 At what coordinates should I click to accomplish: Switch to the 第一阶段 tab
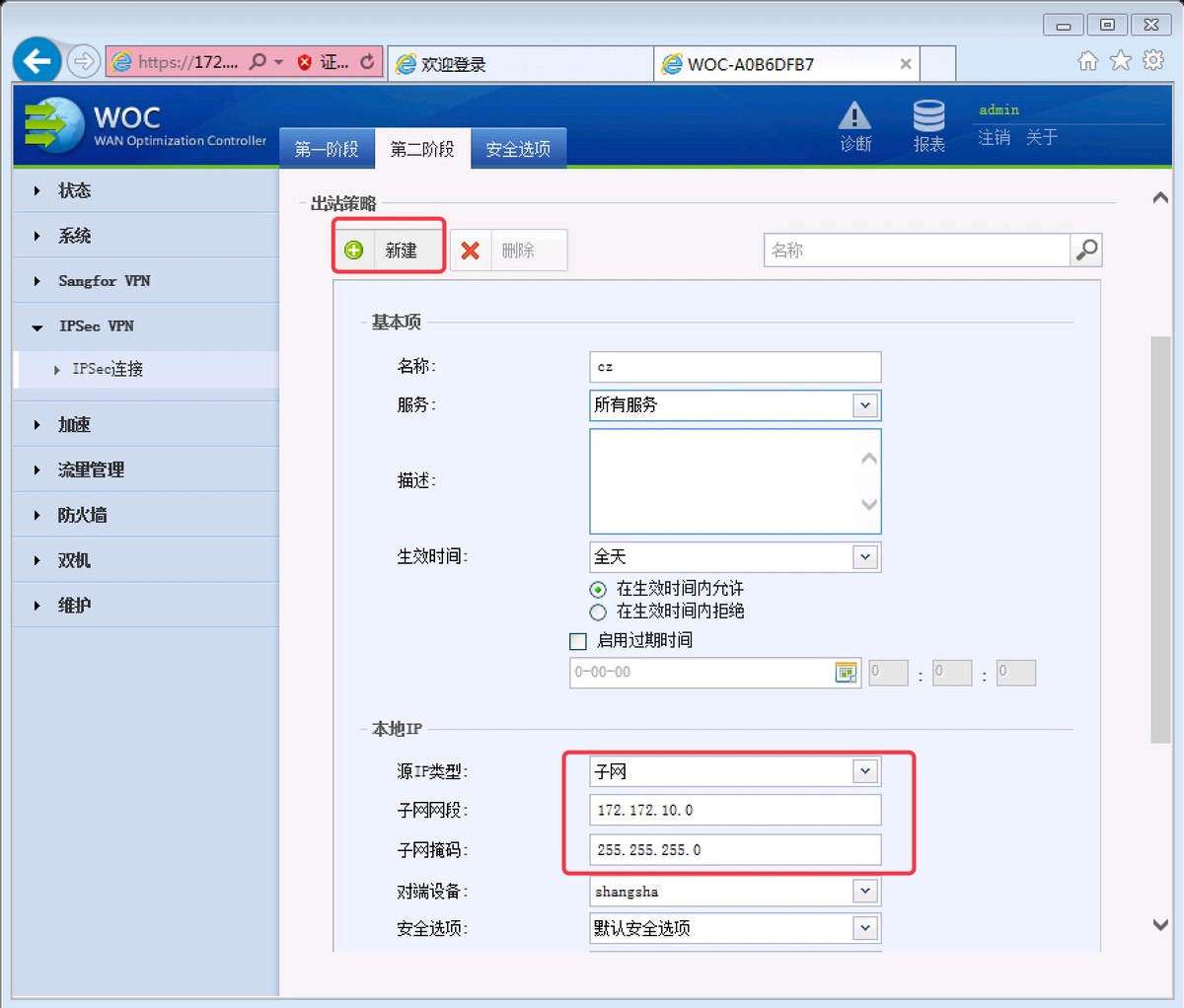[327, 148]
